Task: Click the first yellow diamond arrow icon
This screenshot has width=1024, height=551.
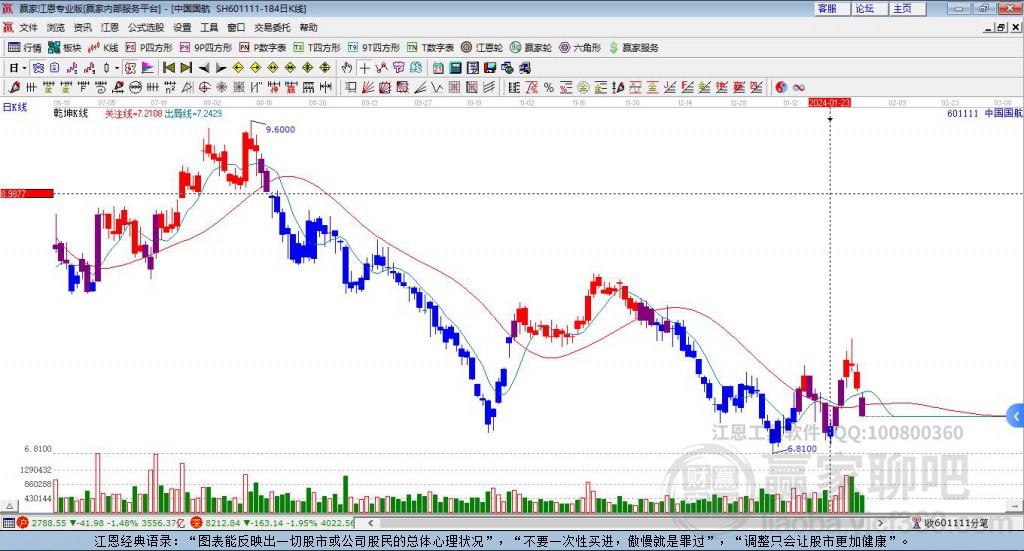Action: [x=238, y=68]
